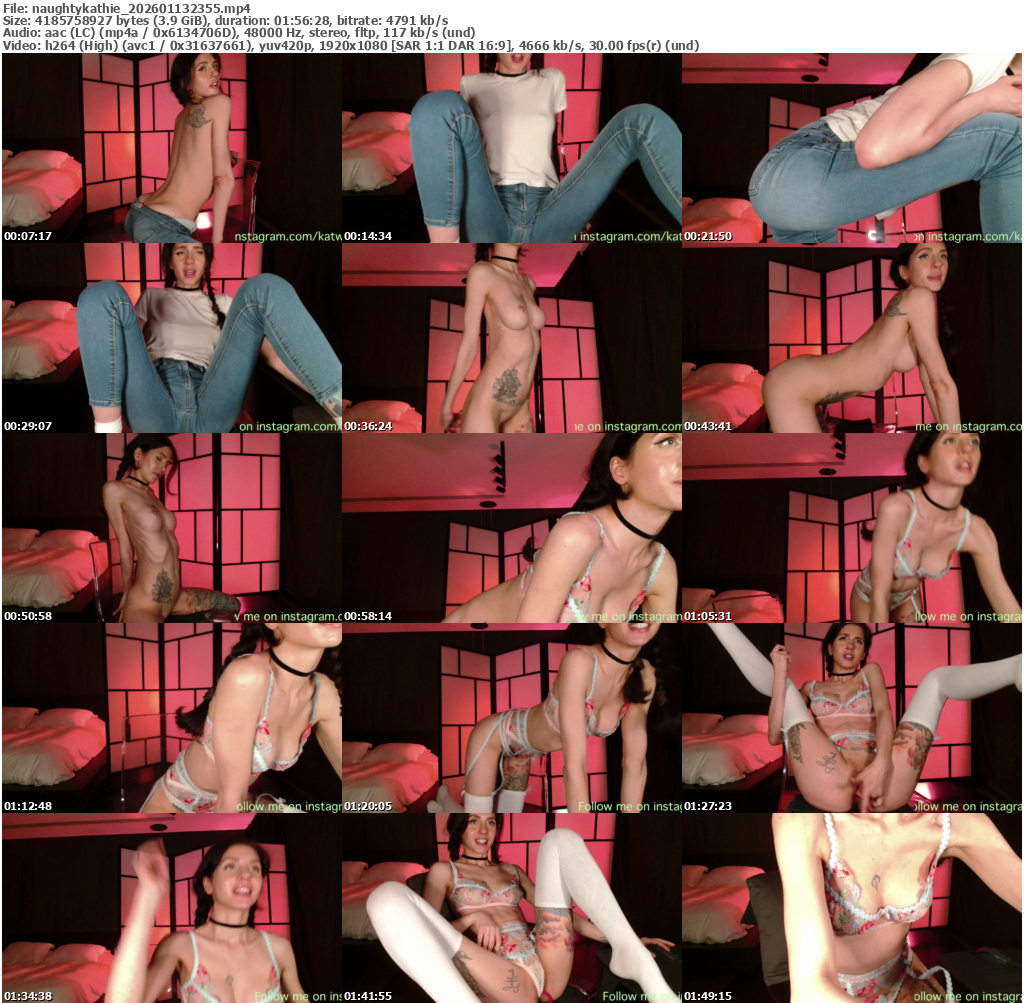Click the Size and duration info line

225,20
